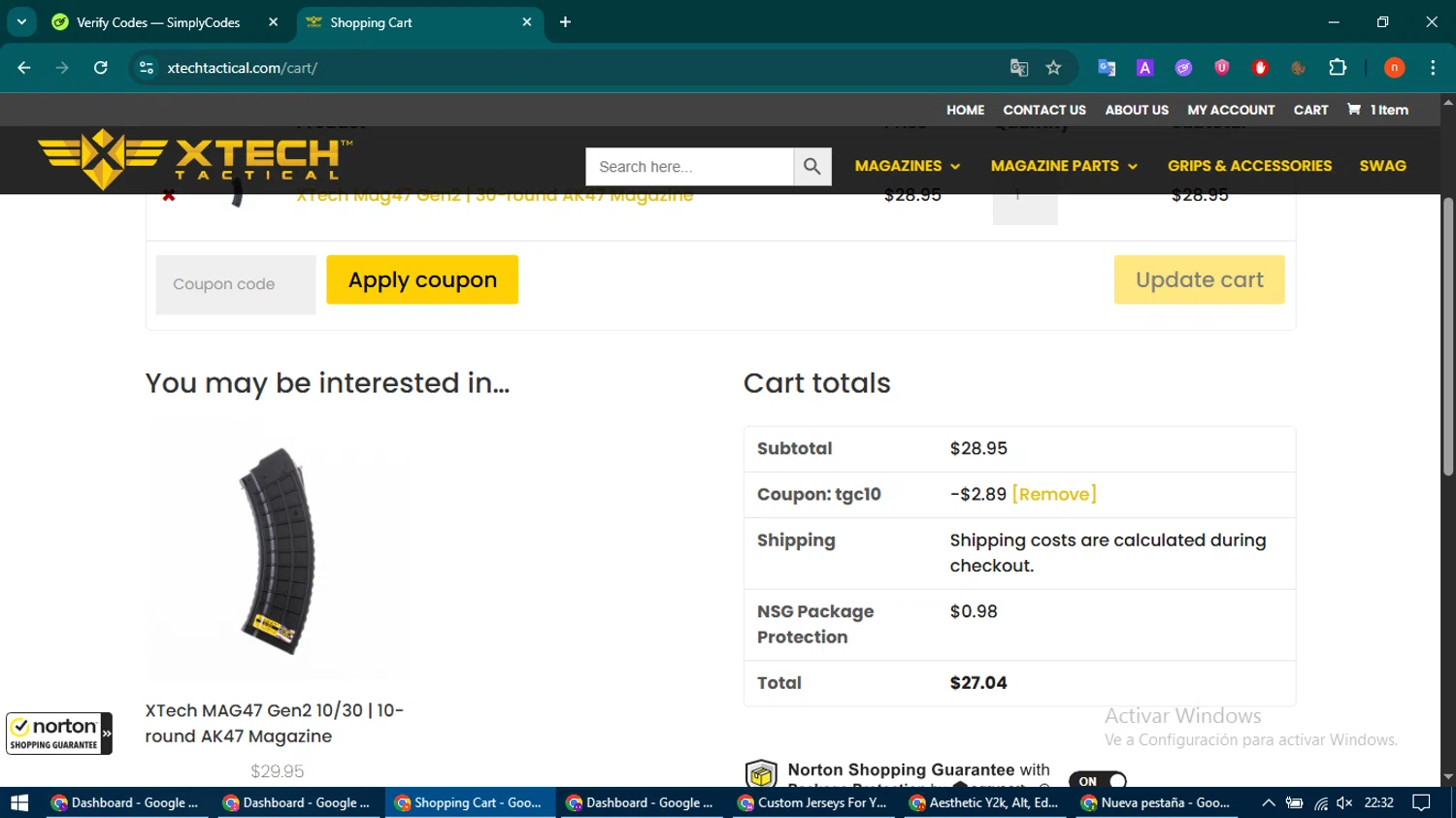This screenshot has width=1456, height=818.
Task: Open new tab with plus button
Action: pos(565,22)
